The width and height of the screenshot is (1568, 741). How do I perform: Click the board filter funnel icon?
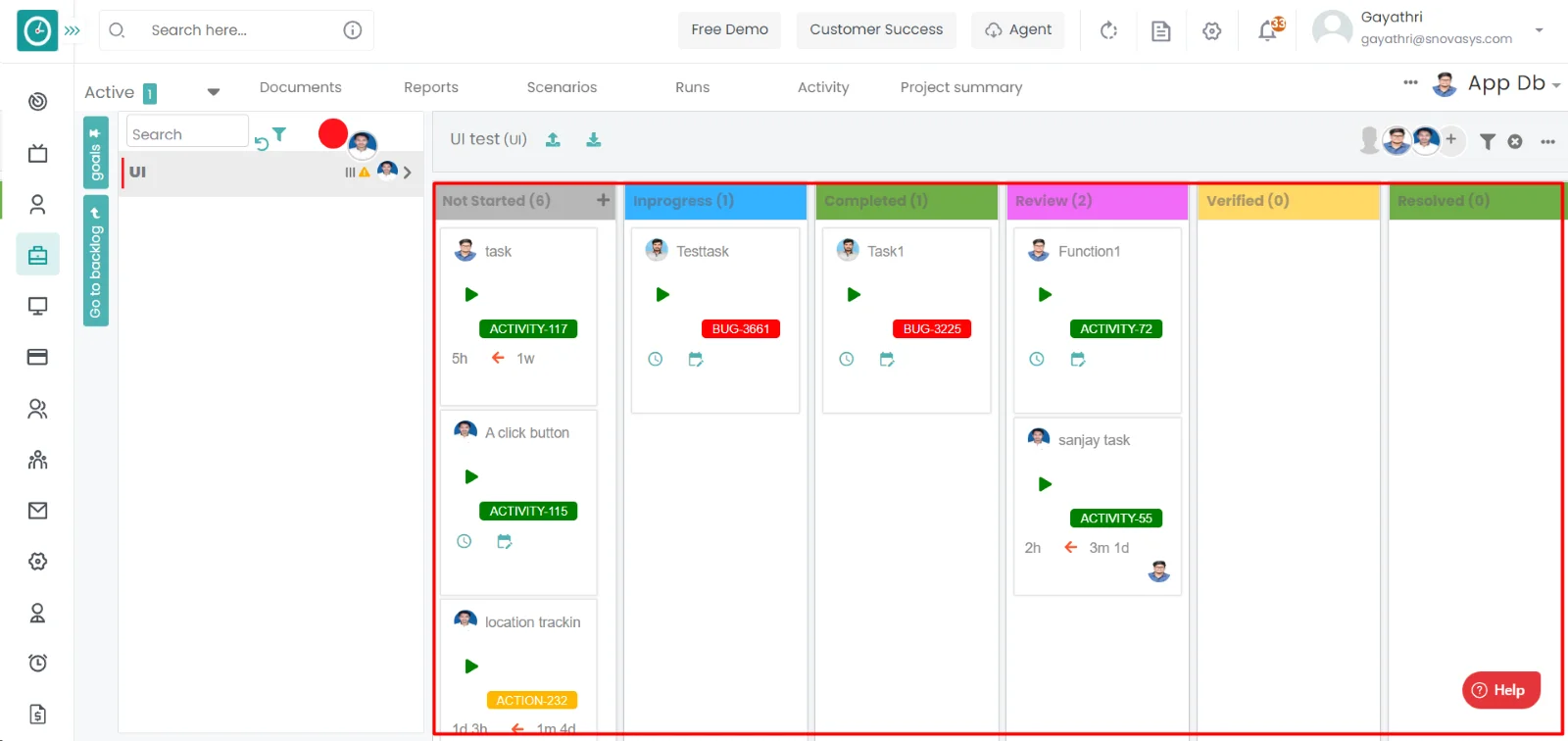1487,142
